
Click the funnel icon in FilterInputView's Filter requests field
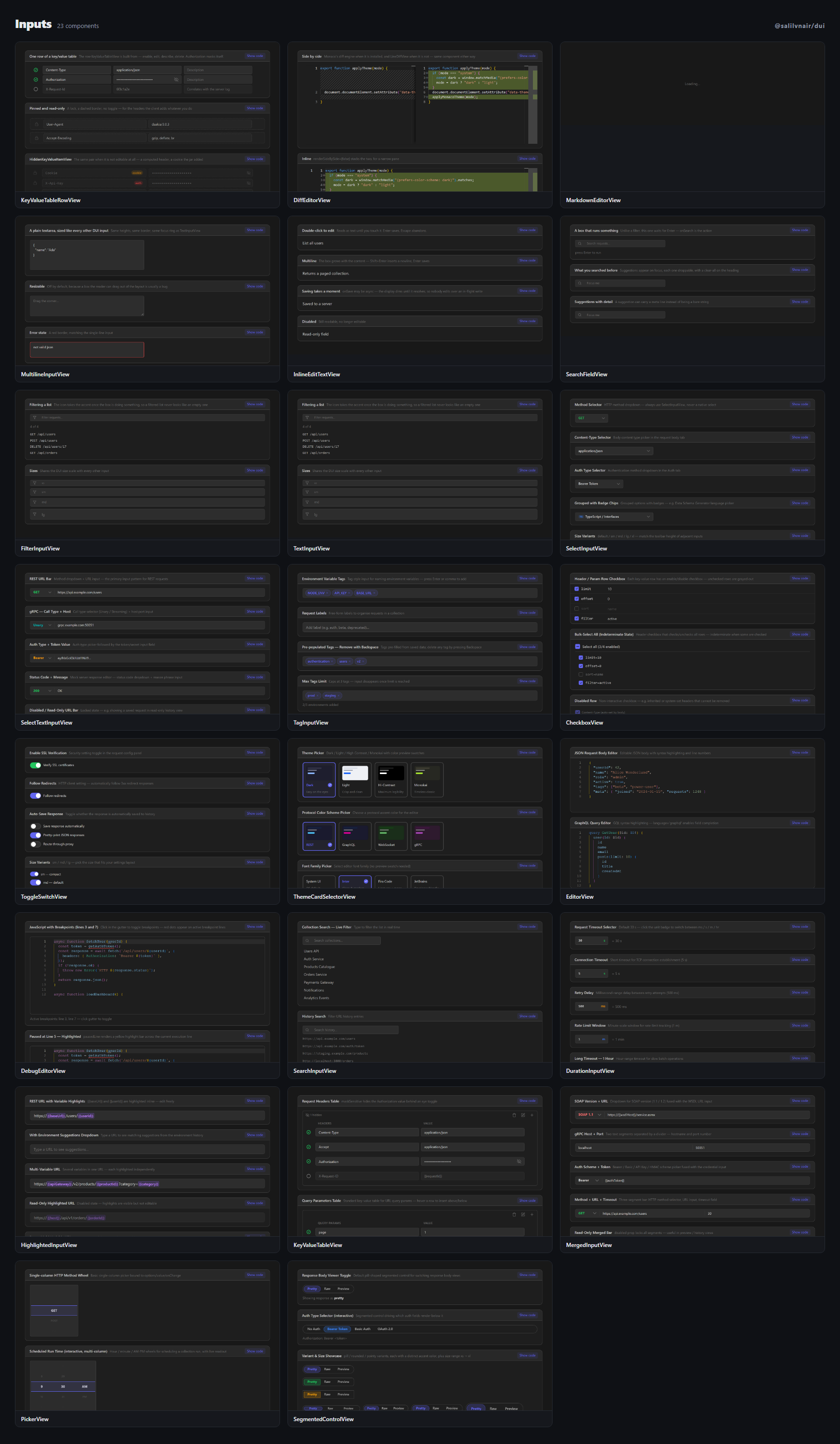coord(35,418)
